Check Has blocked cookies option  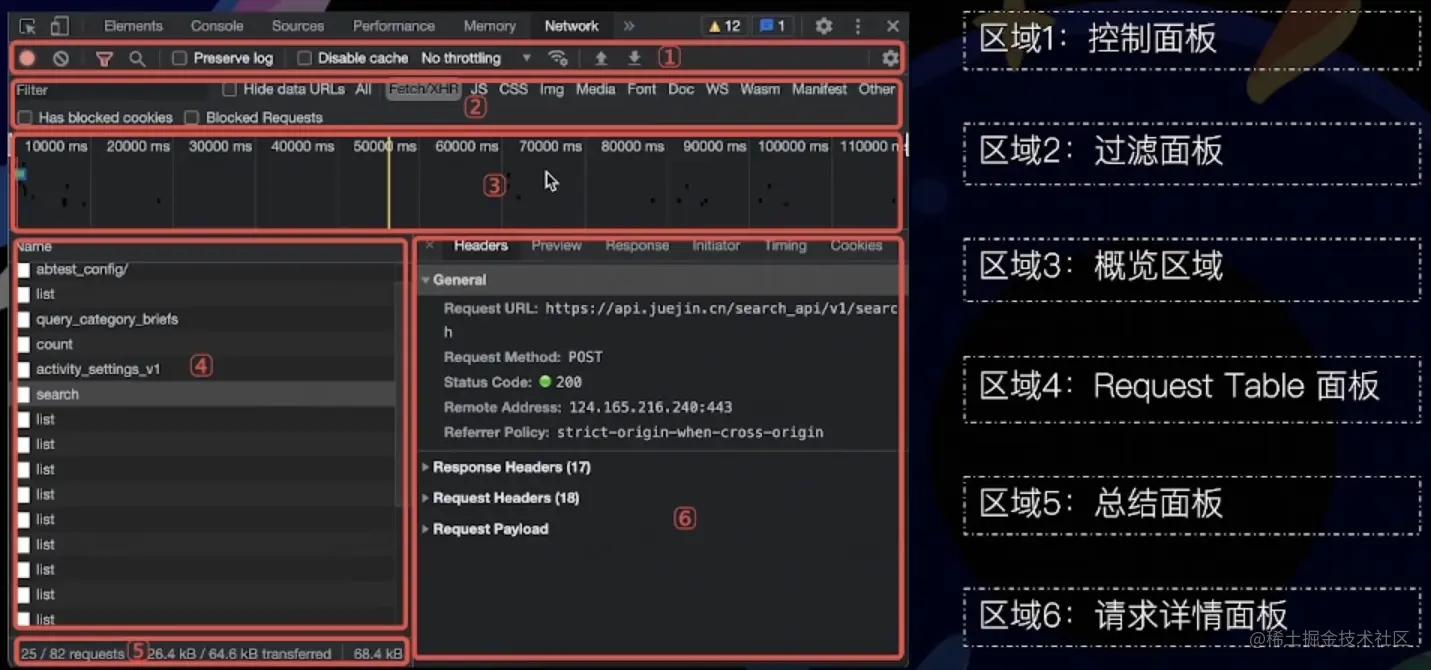tap(25, 117)
